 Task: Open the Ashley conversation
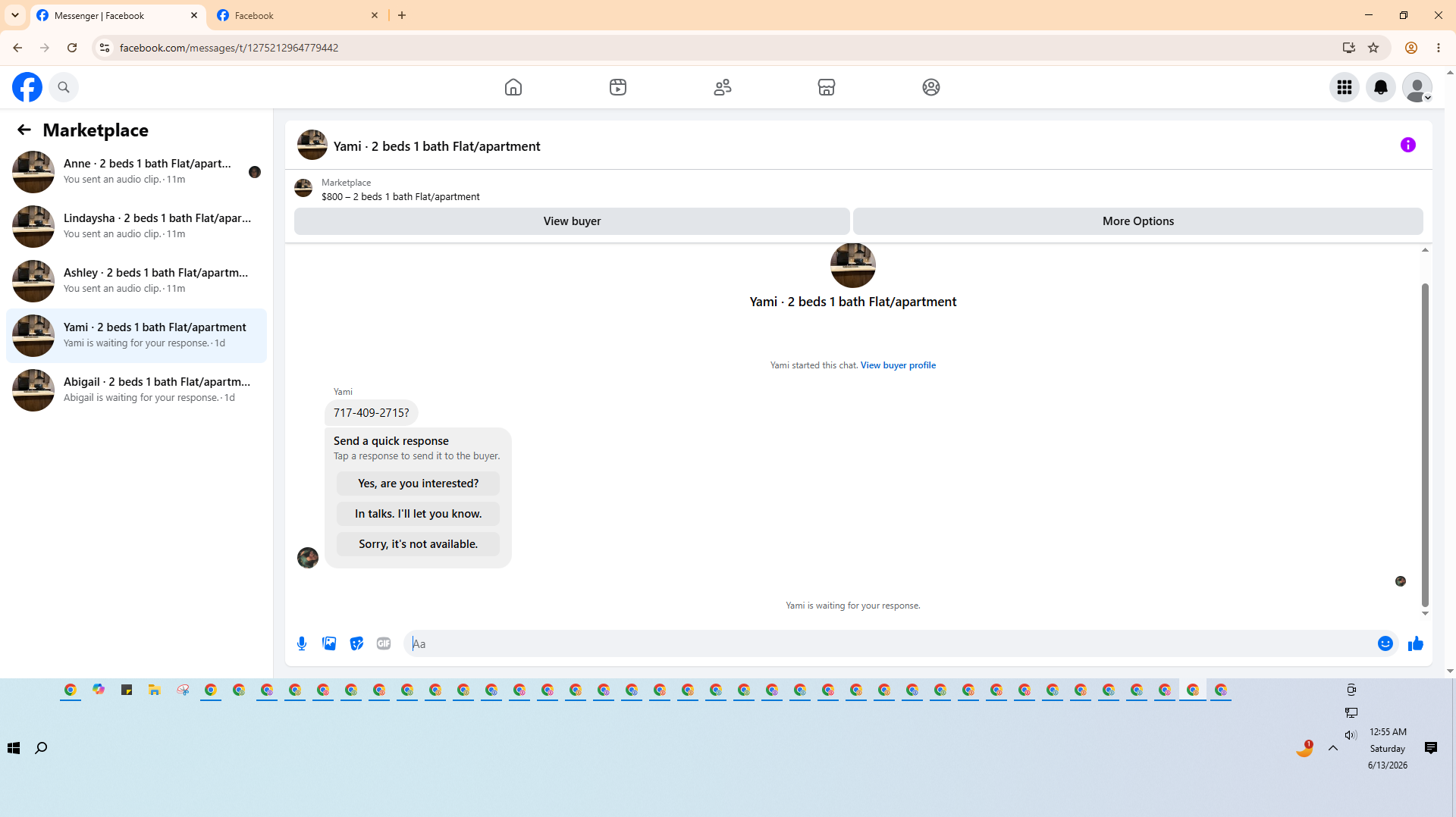coord(136,281)
